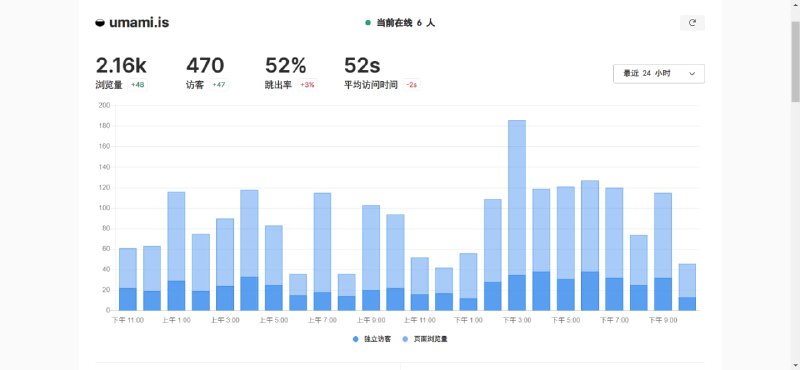800x370 pixels.
Task: Click the umami.is site title
Action: tap(139, 23)
